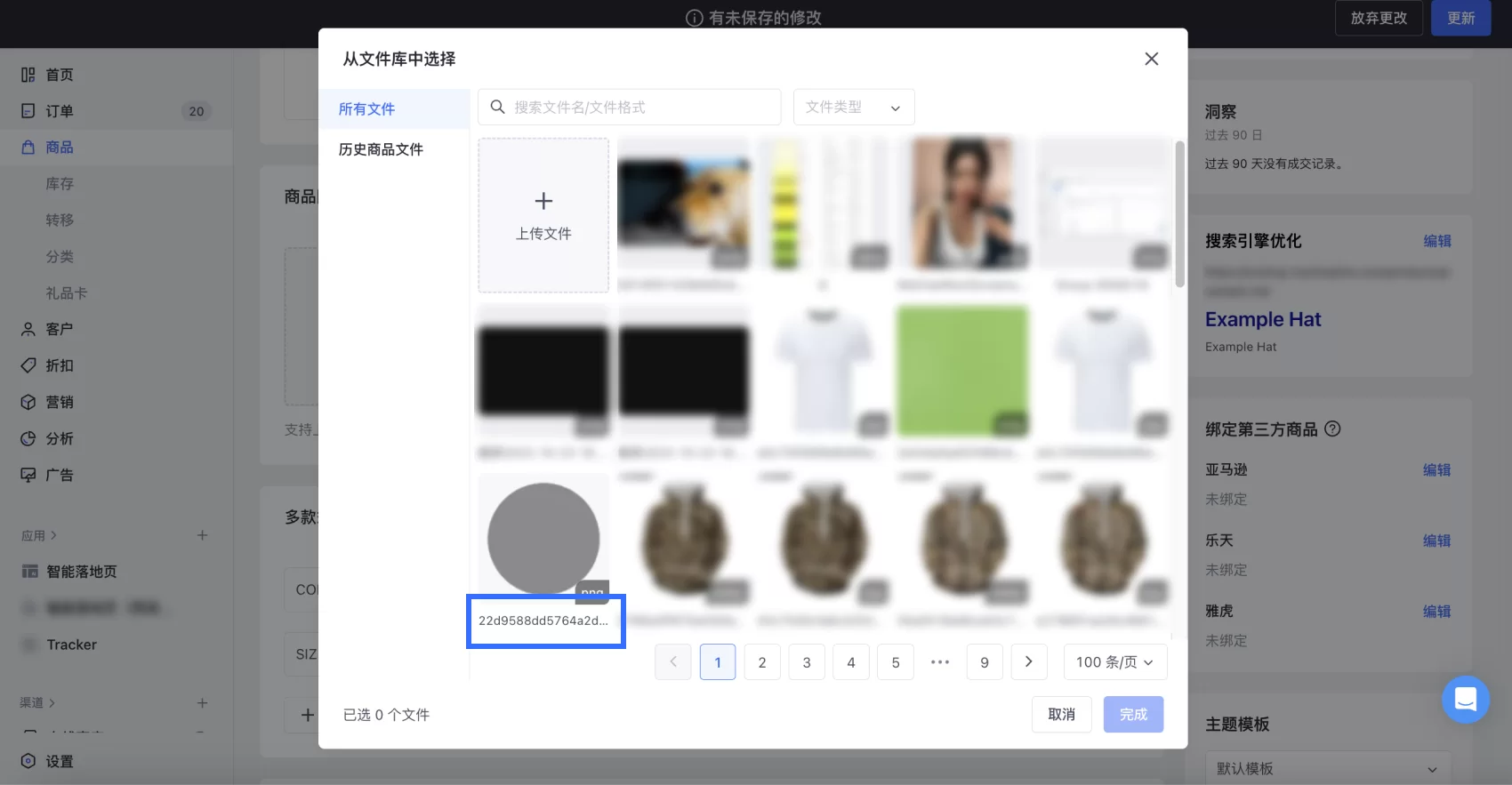This screenshot has height=785, width=1512.
Task: Select pagination page 1
Action: [718, 661]
